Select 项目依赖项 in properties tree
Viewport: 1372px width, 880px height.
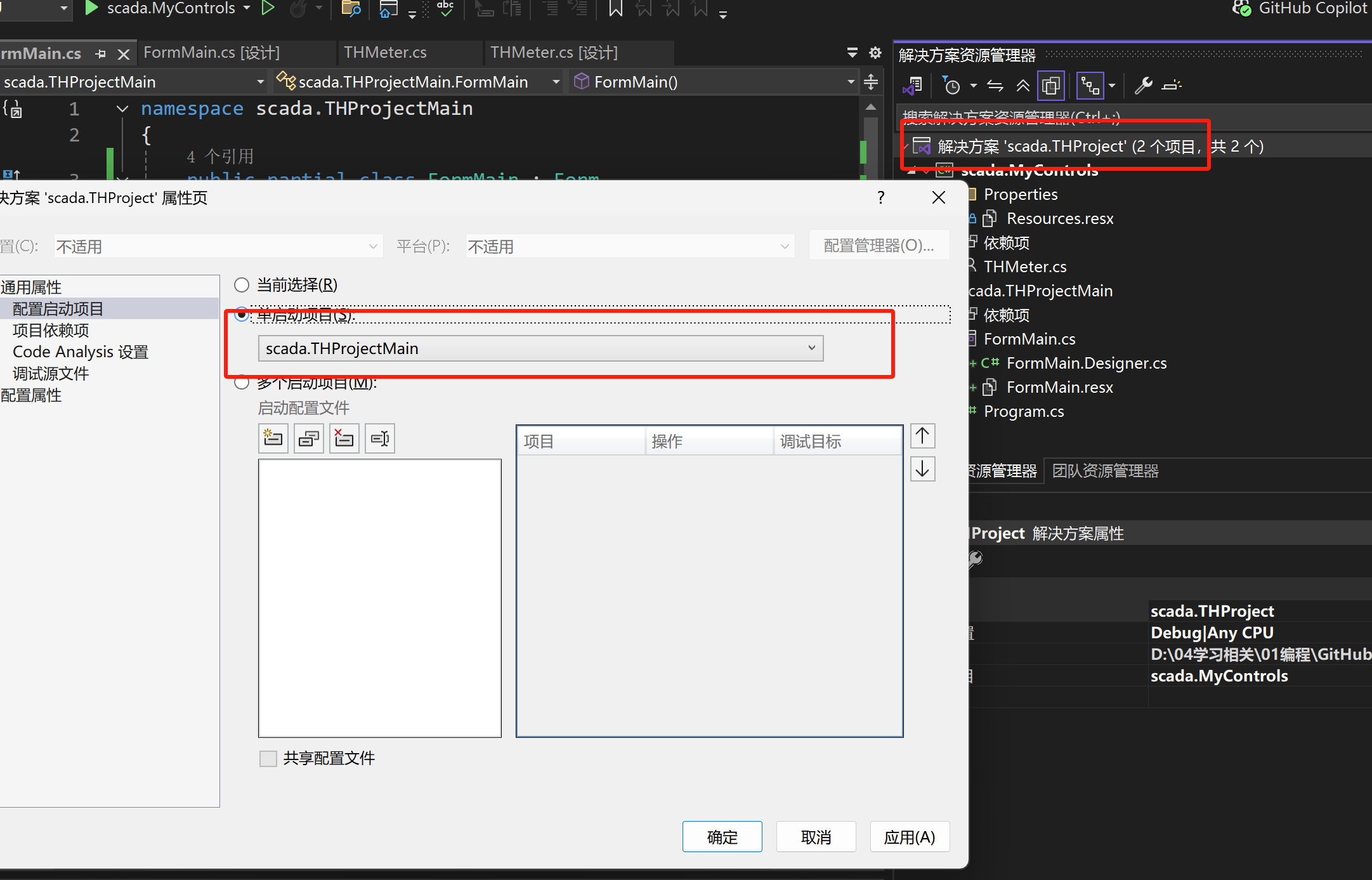coord(51,331)
